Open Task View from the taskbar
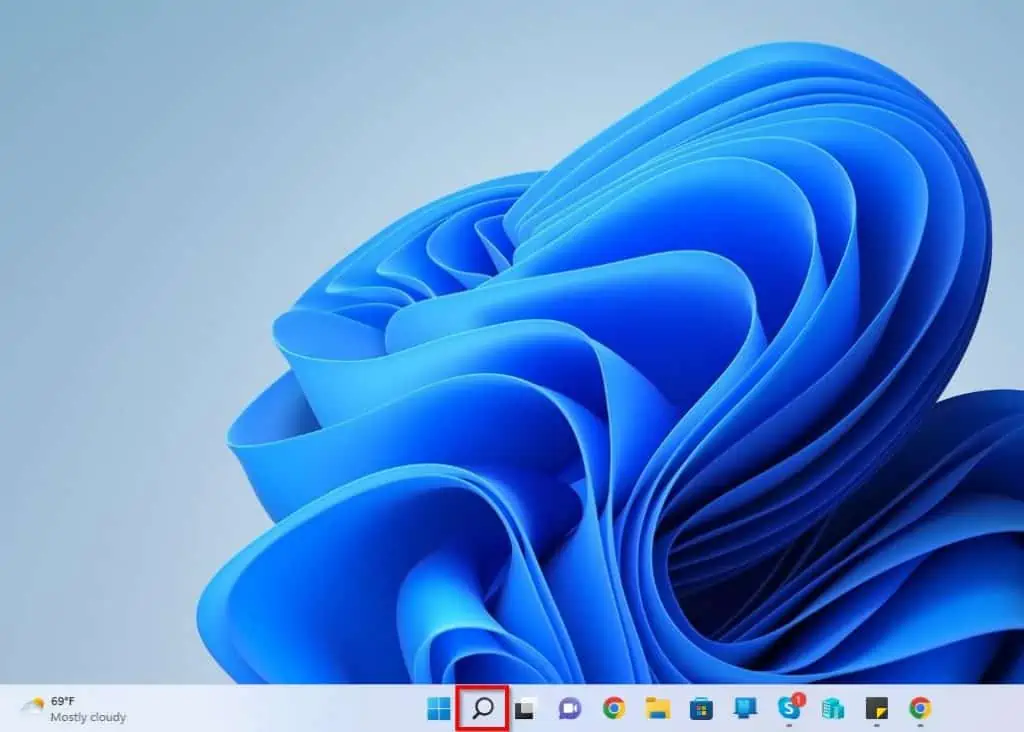Viewport: 1024px width, 732px height. [525, 709]
